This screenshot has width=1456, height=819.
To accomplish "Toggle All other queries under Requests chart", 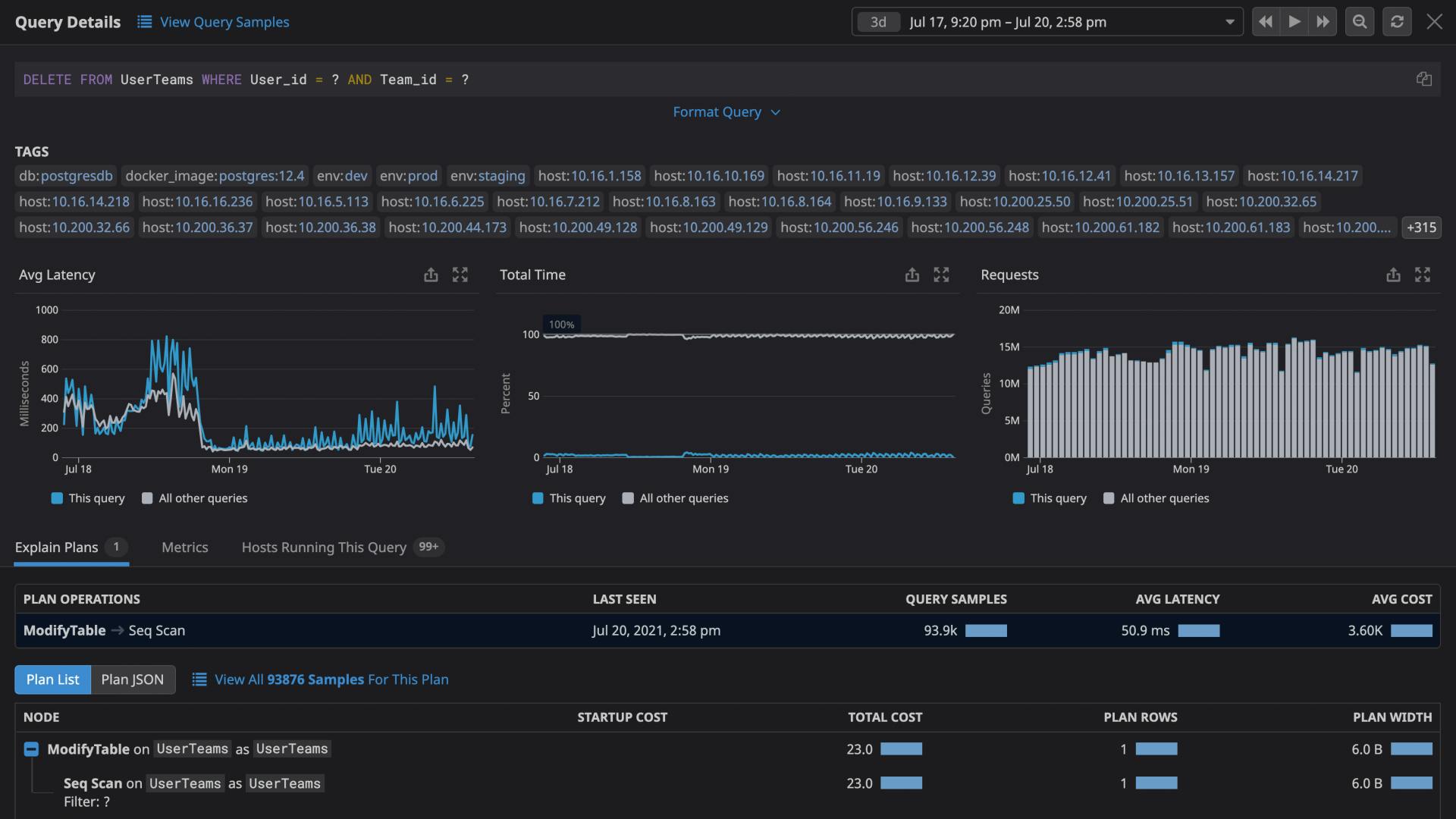I will coord(1155,498).
